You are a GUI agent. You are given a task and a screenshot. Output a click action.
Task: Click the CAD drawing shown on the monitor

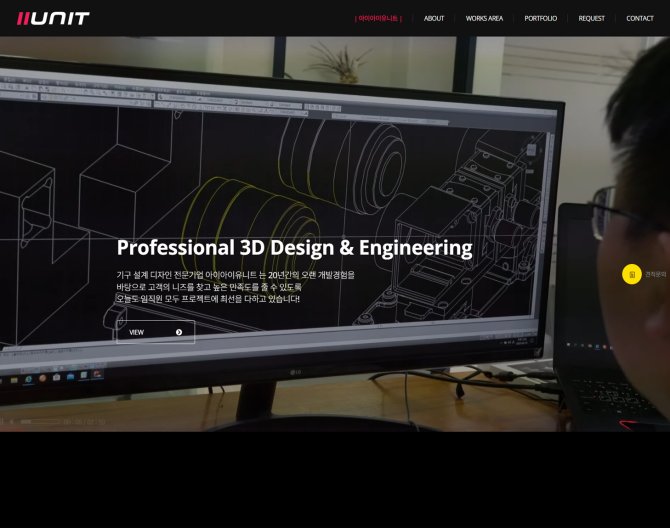(300, 160)
